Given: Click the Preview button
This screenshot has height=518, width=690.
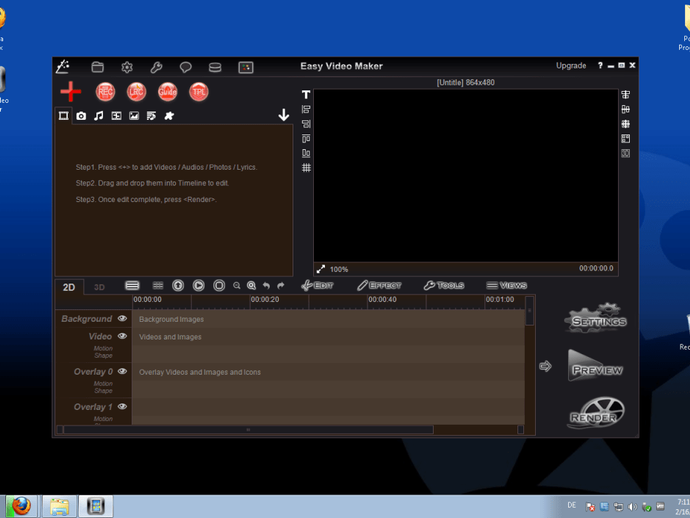Looking at the screenshot, I should point(596,366).
